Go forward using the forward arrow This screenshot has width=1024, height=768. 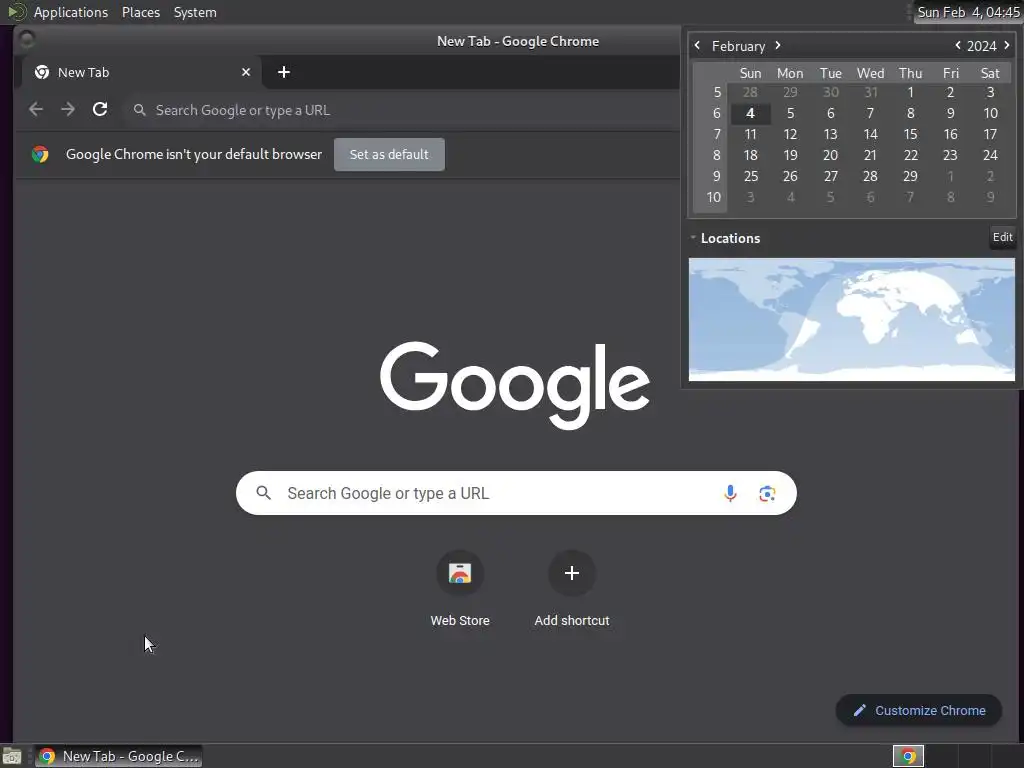tap(68, 109)
